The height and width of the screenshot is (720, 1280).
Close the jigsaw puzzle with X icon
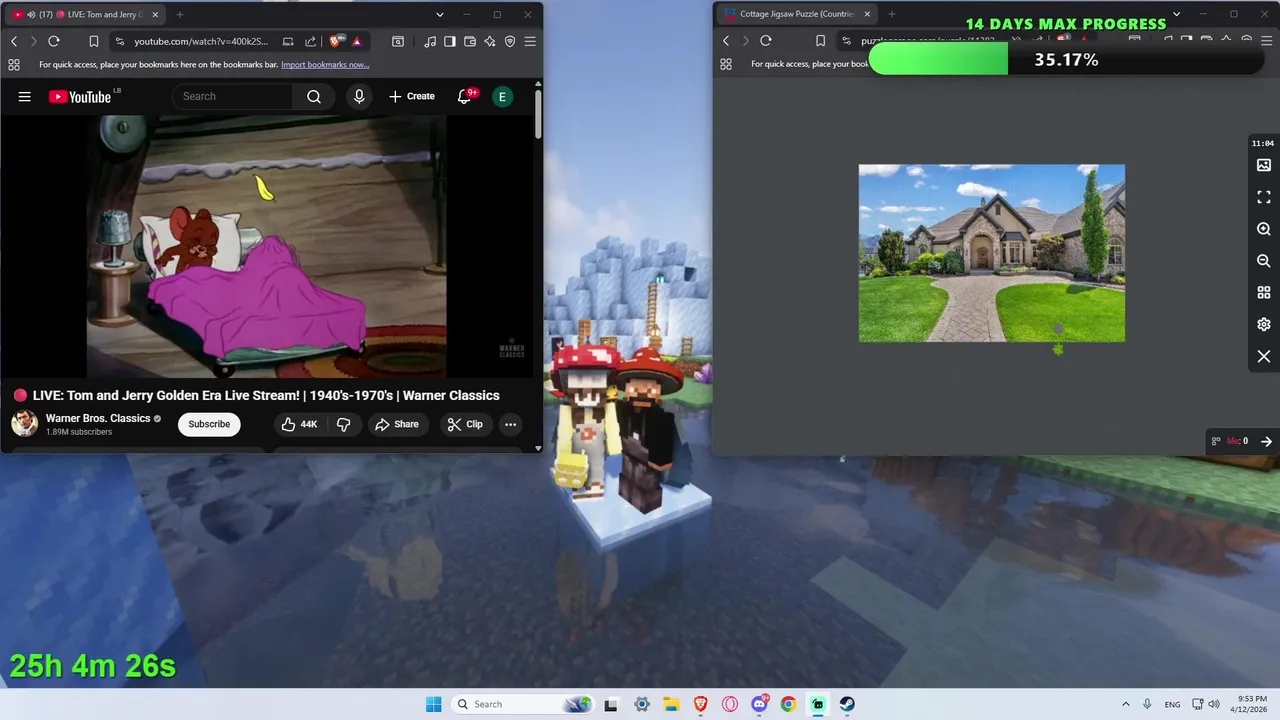tap(1264, 357)
